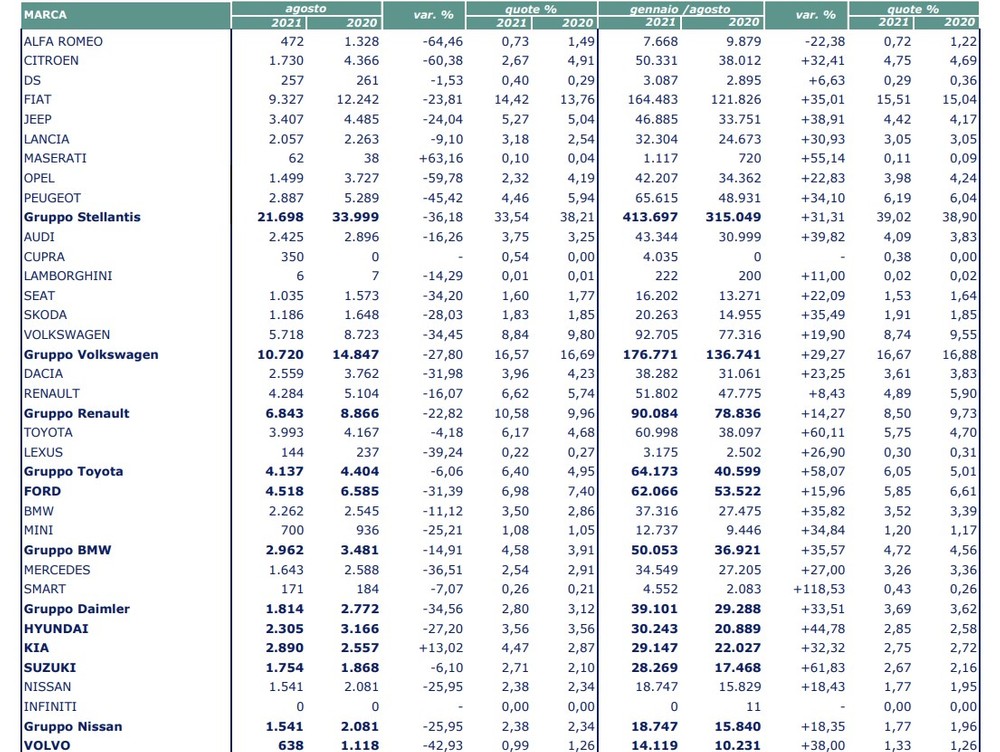Screen dimensions: 1000x752
Task: Select the Gruppo Renault total label
Action: pyautogui.click(x=77, y=413)
